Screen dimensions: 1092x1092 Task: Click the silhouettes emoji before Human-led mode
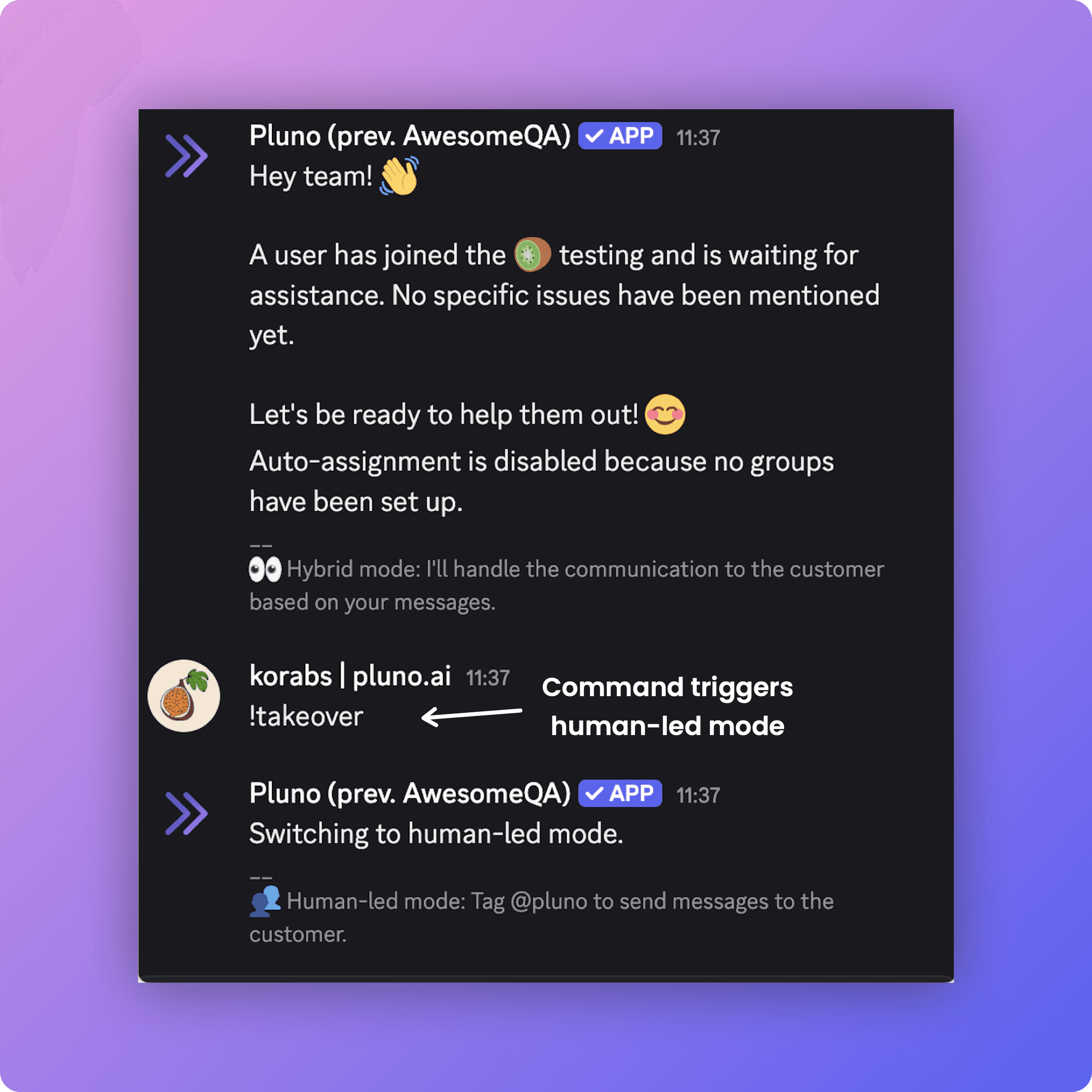coord(264,901)
